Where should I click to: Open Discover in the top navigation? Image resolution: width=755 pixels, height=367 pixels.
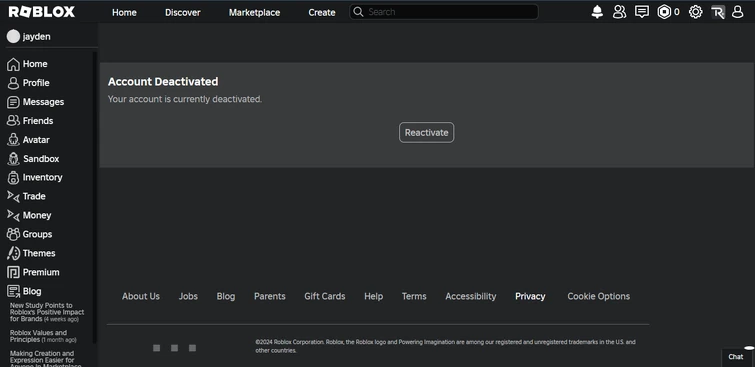[182, 13]
